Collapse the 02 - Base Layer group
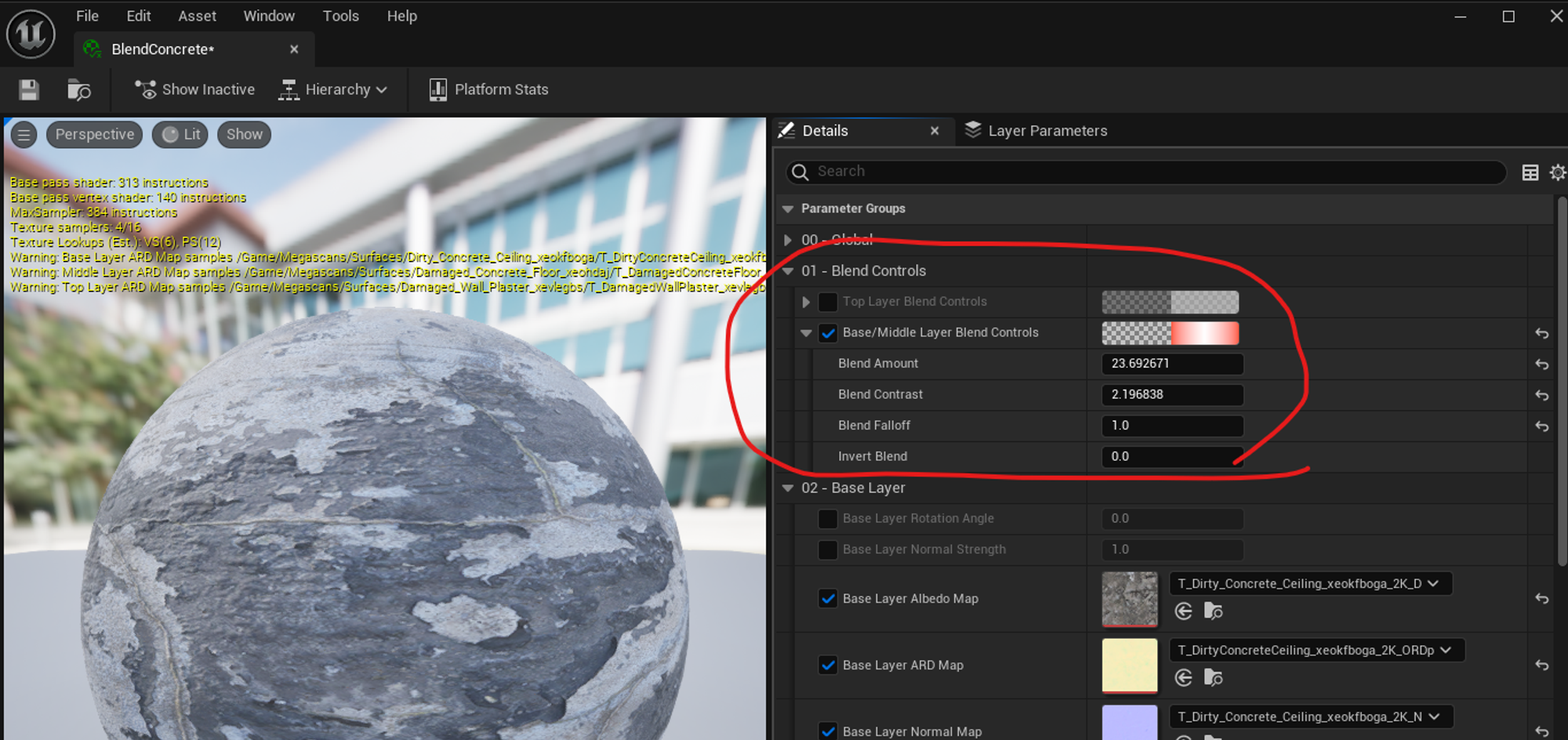 [788, 488]
